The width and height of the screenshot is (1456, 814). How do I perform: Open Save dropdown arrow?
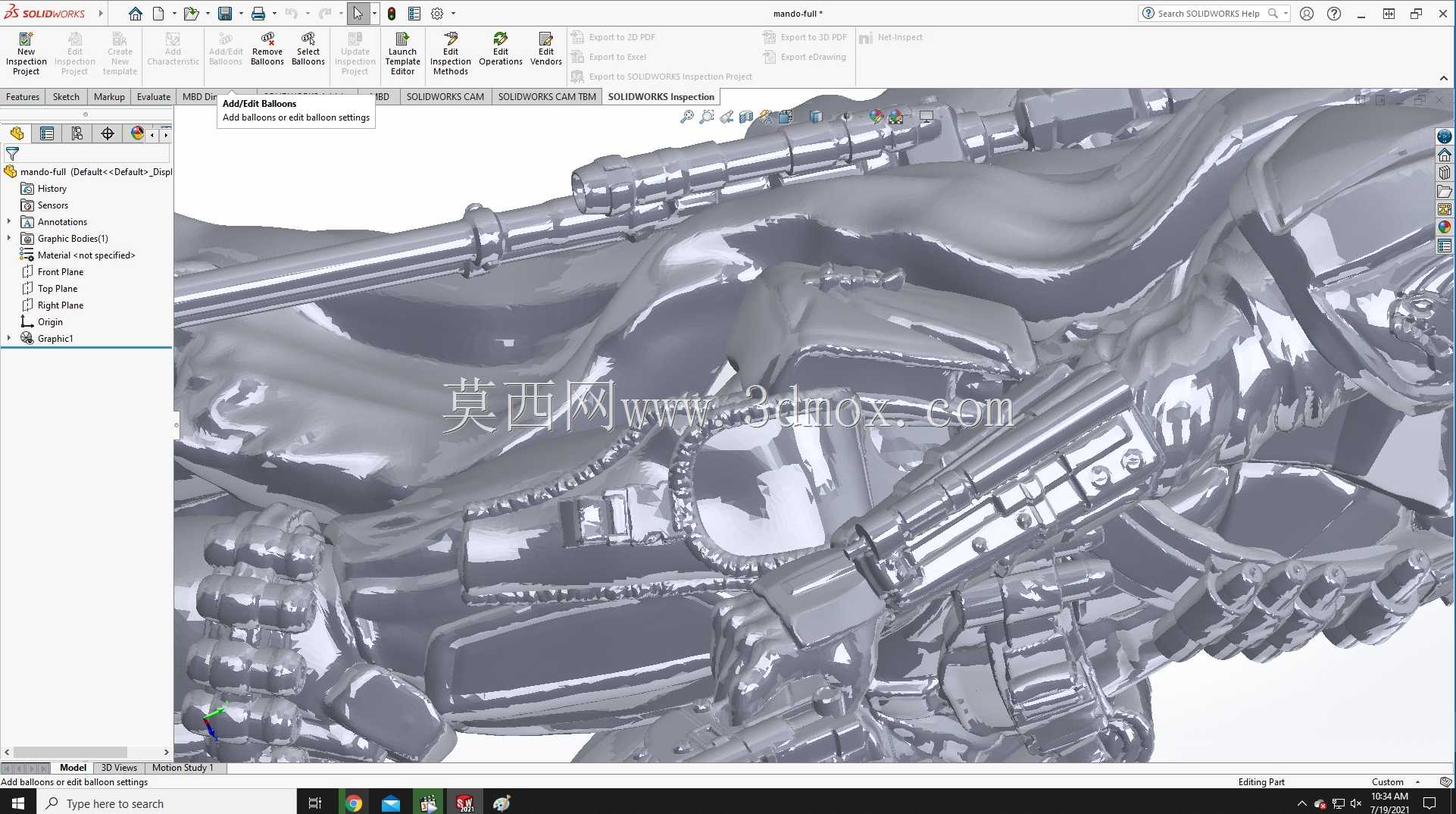pos(241,14)
